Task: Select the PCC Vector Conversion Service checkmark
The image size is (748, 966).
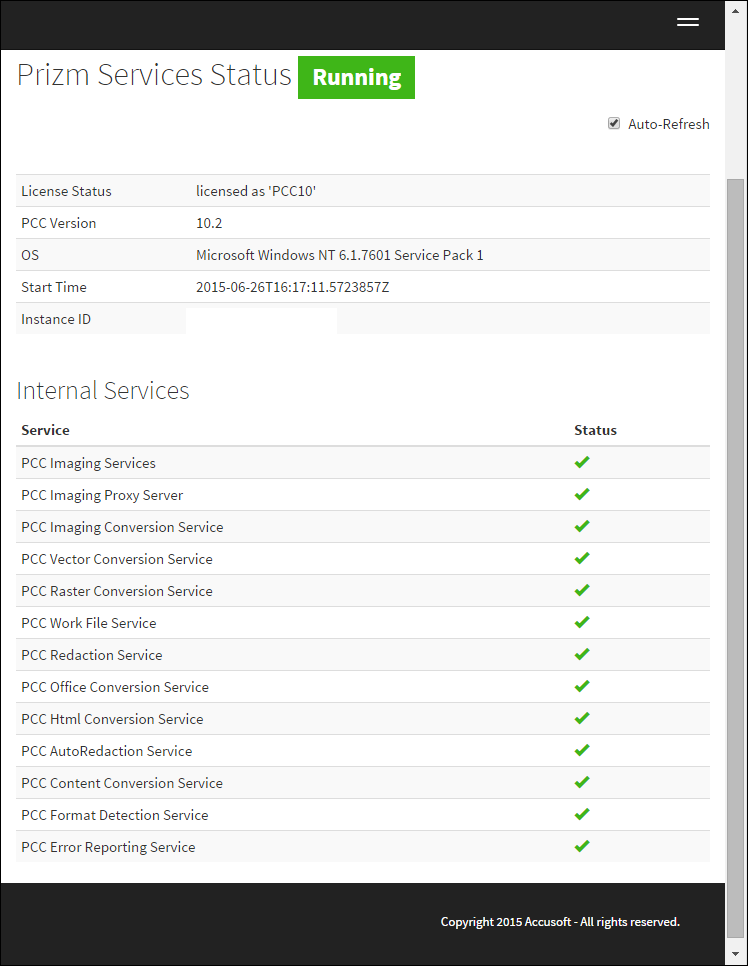Action: tap(582, 558)
